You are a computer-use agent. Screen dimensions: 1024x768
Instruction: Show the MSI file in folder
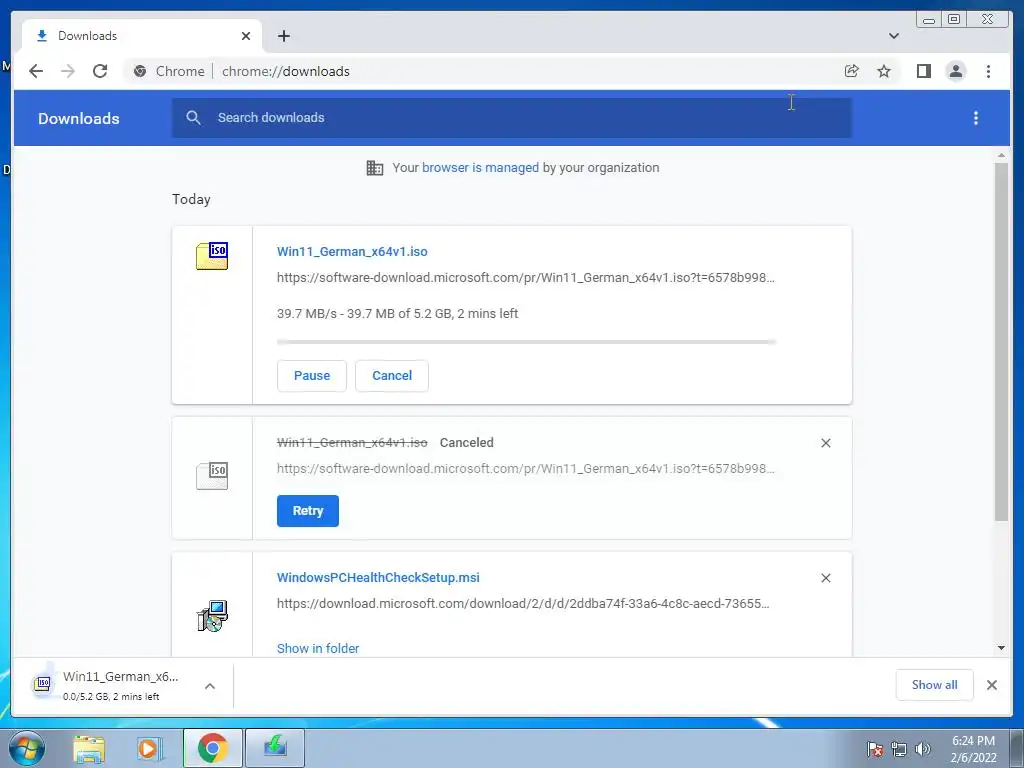(x=318, y=648)
